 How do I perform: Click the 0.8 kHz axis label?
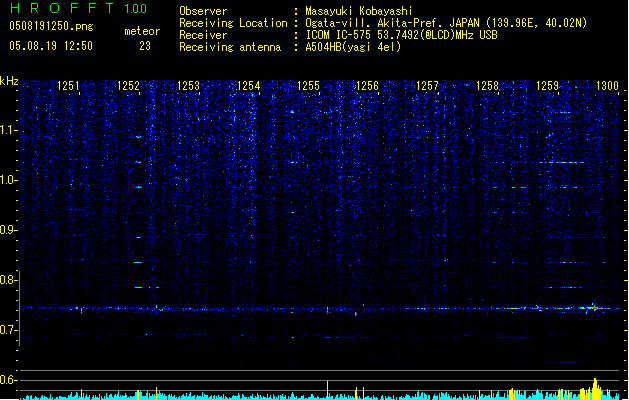point(9,280)
